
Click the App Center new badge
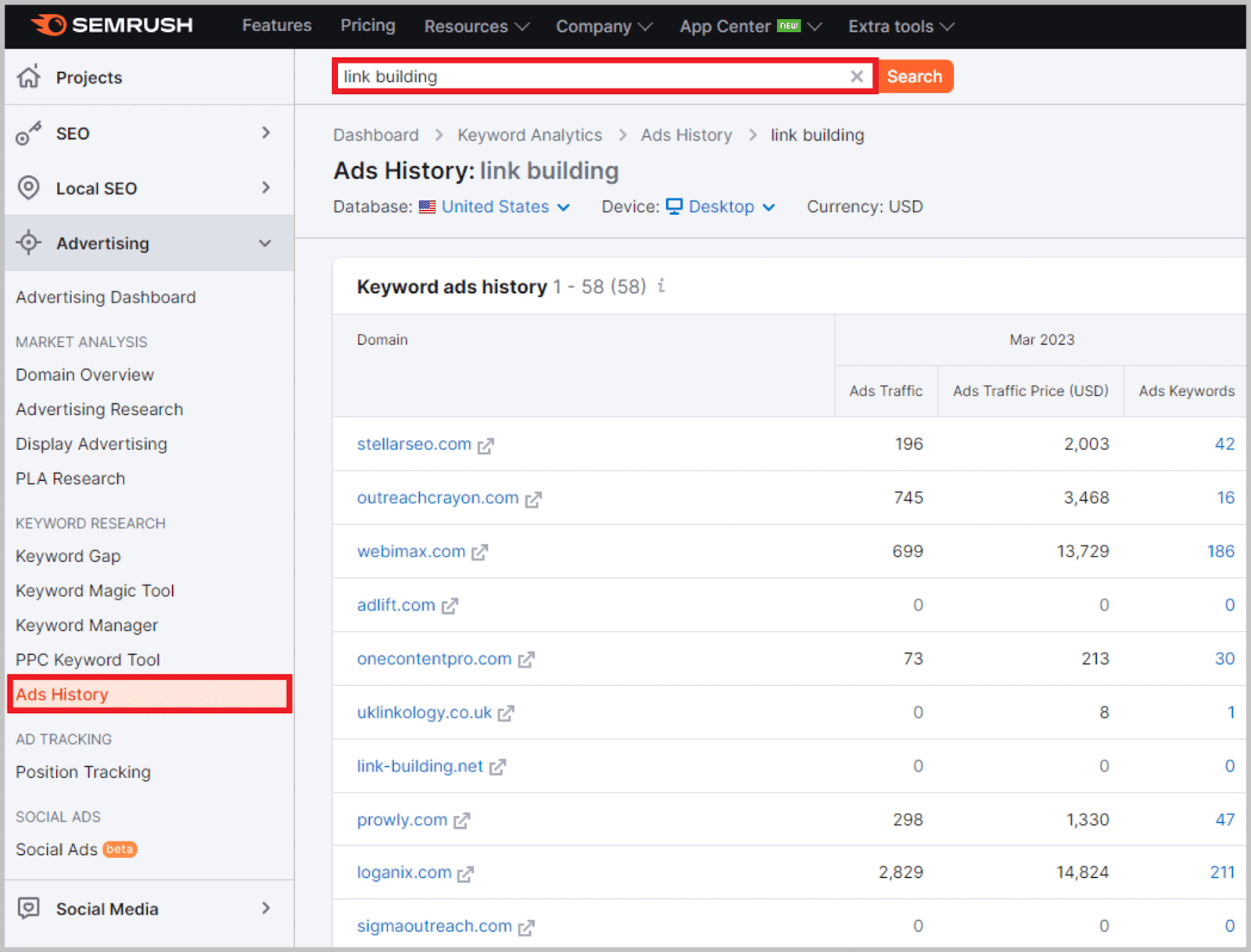pyautogui.click(x=789, y=26)
